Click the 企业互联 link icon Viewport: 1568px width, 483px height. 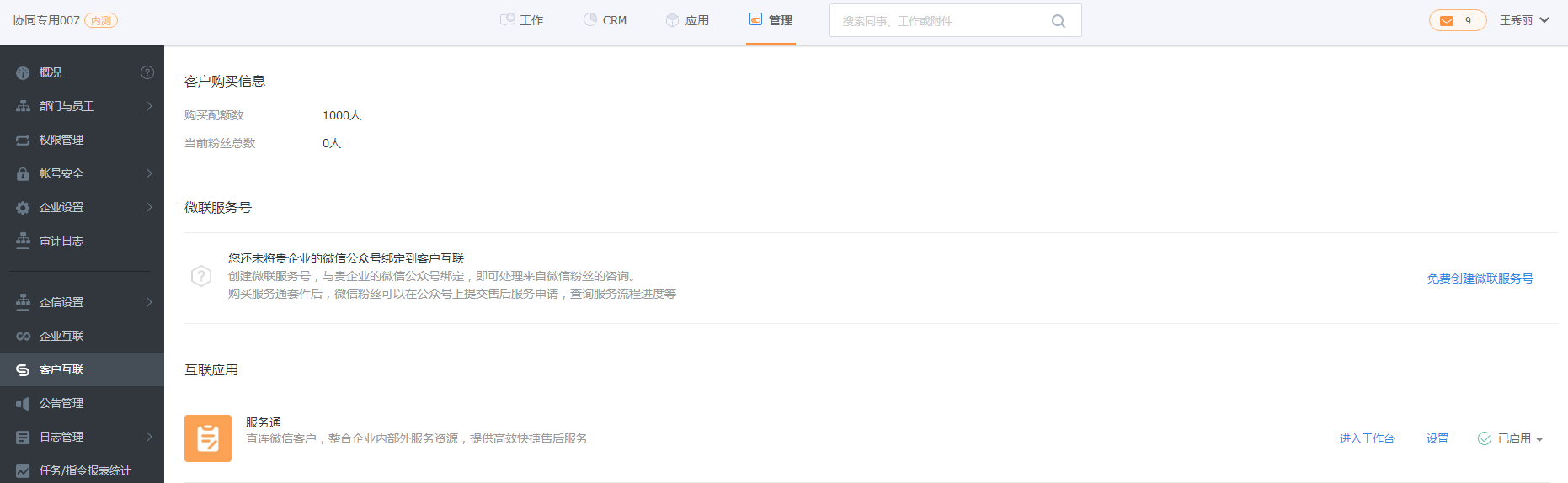23,336
